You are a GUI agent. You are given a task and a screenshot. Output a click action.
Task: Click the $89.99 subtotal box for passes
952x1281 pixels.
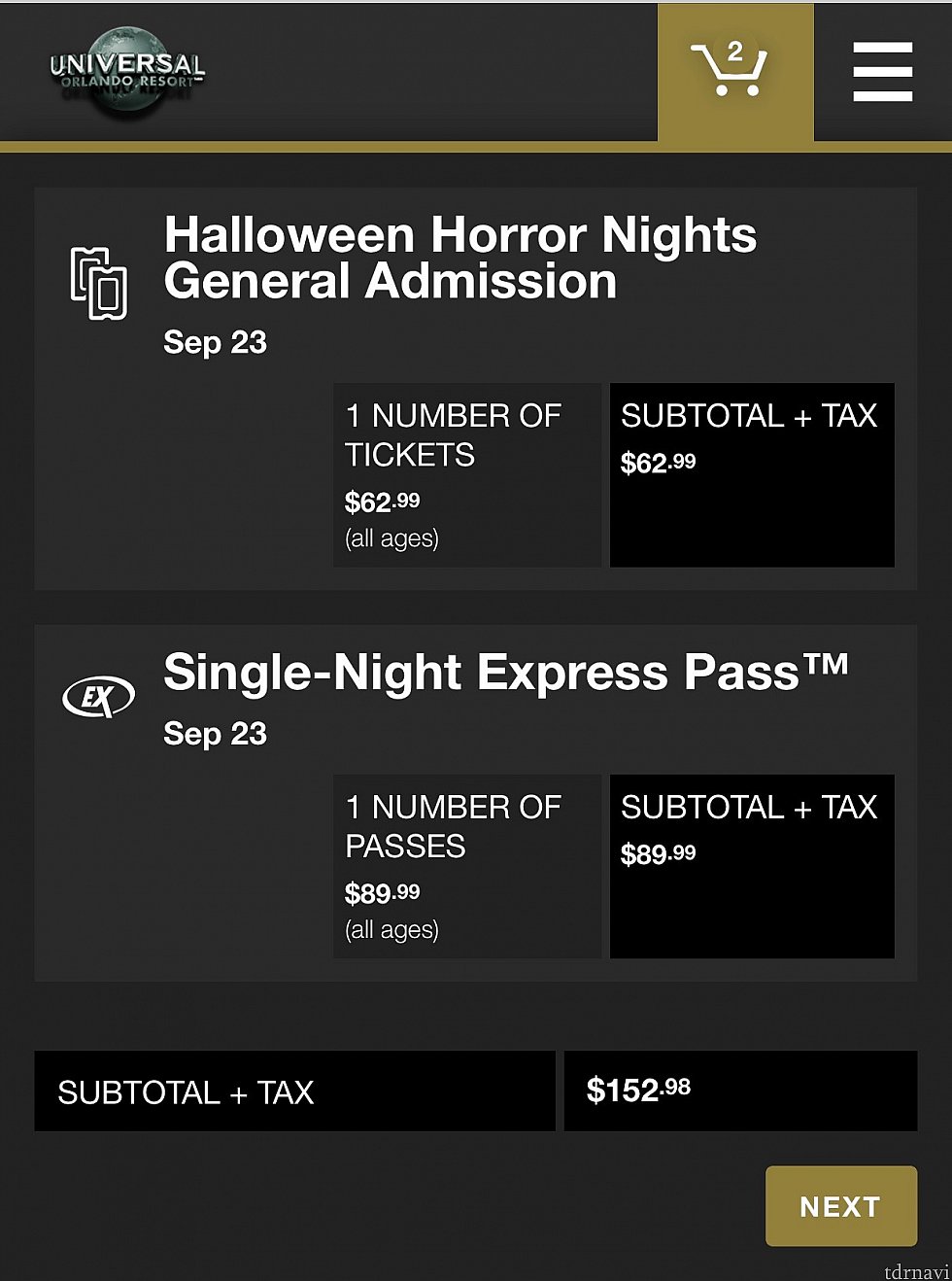[x=752, y=867]
